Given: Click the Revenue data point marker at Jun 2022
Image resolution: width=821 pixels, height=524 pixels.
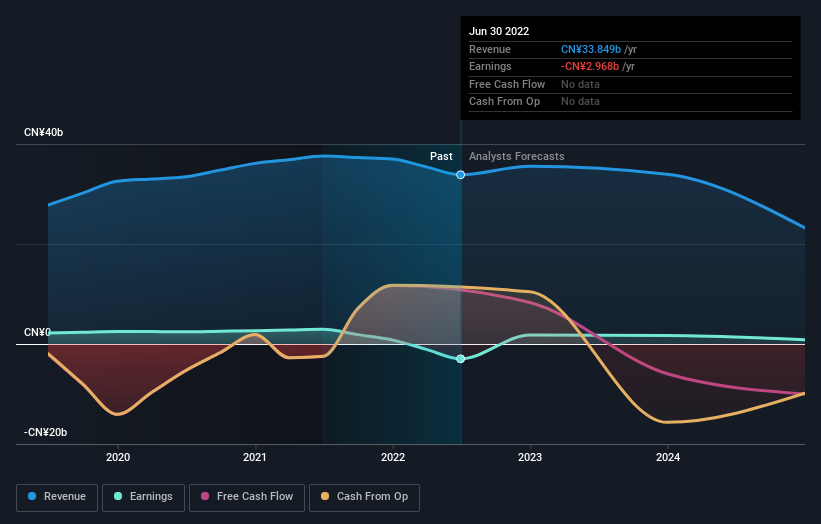Looking at the screenshot, I should click(x=460, y=175).
